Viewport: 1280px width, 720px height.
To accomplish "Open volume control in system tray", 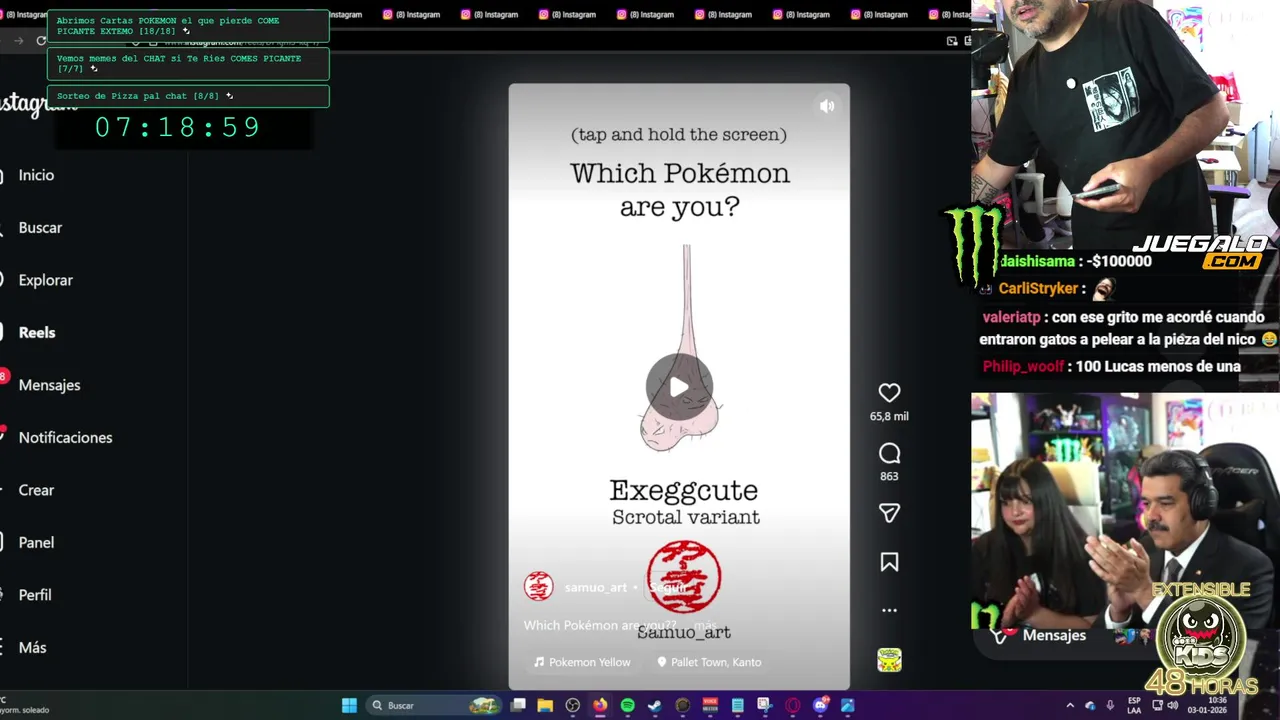I will click(1173, 705).
